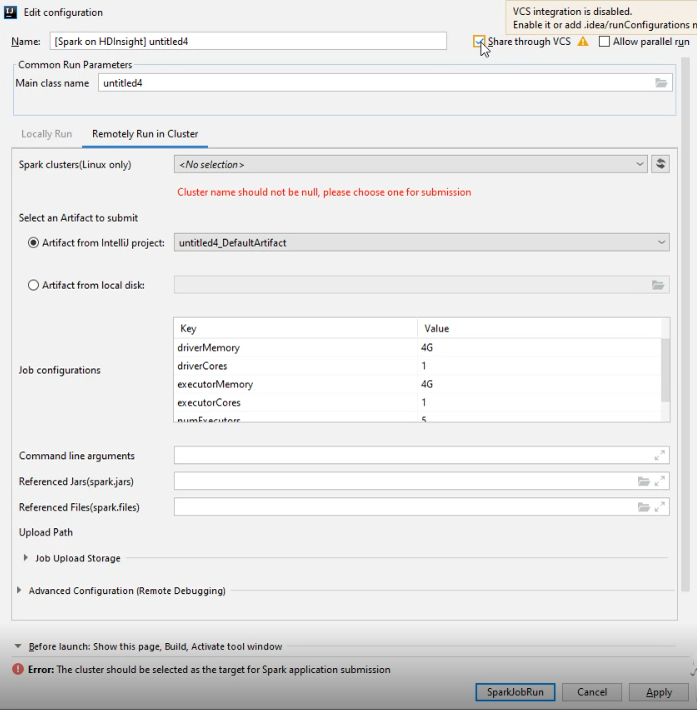This screenshot has width=697, height=710.
Task: Select driverCores key cell
Action: click(295, 366)
